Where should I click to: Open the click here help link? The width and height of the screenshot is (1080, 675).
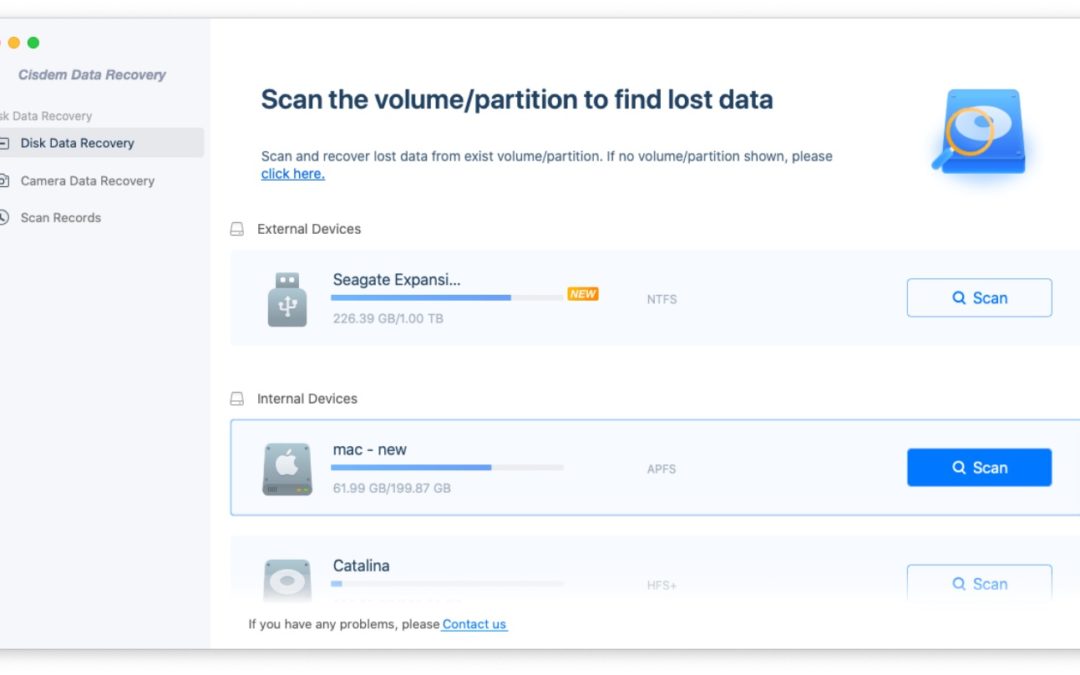click(292, 173)
